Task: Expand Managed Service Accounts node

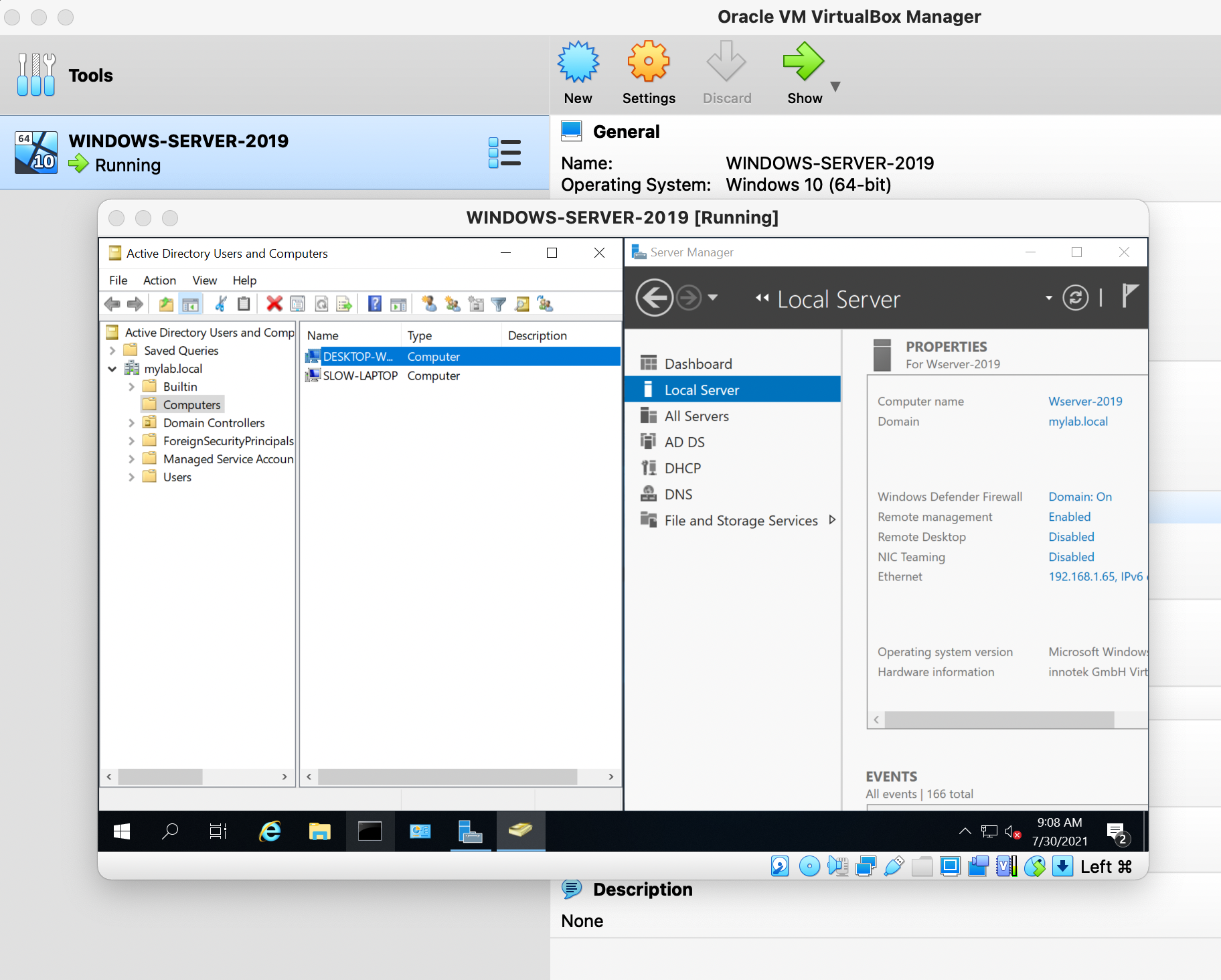Action: tap(131, 459)
